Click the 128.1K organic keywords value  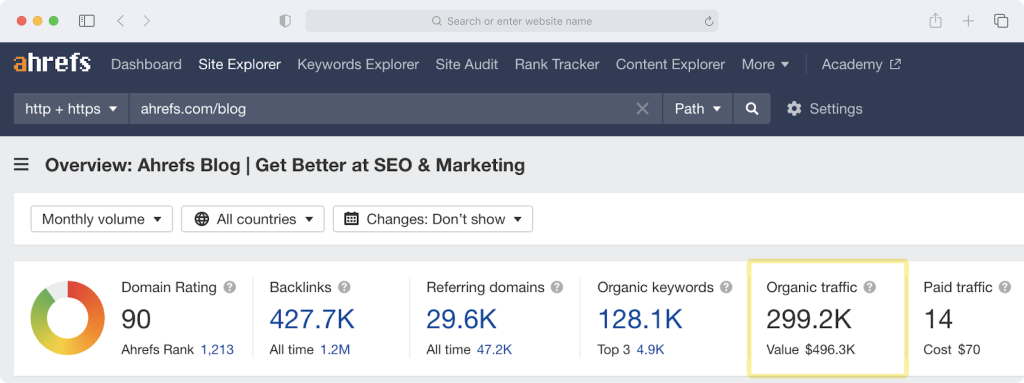tap(640, 319)
